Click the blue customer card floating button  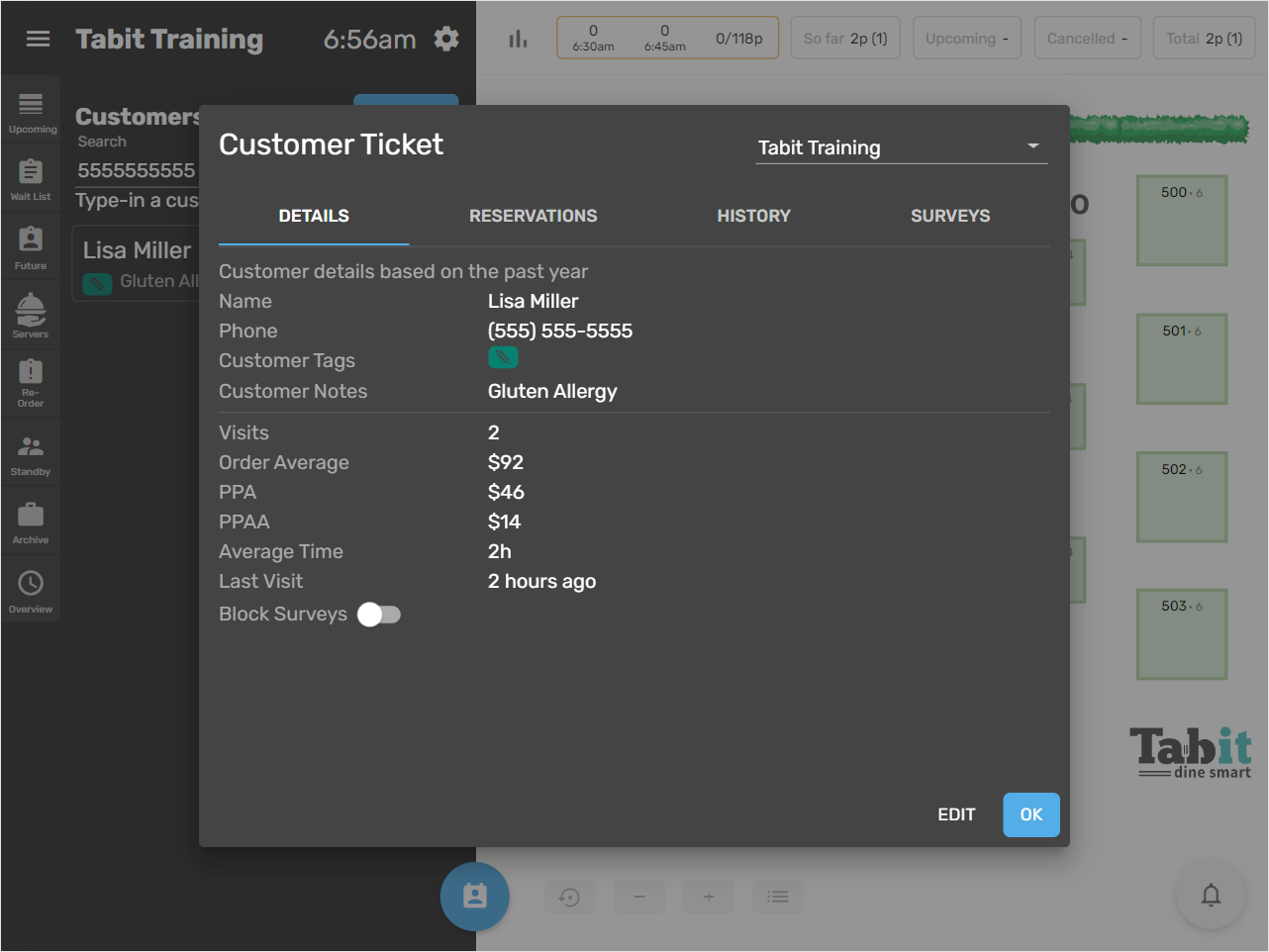point(475,896)
